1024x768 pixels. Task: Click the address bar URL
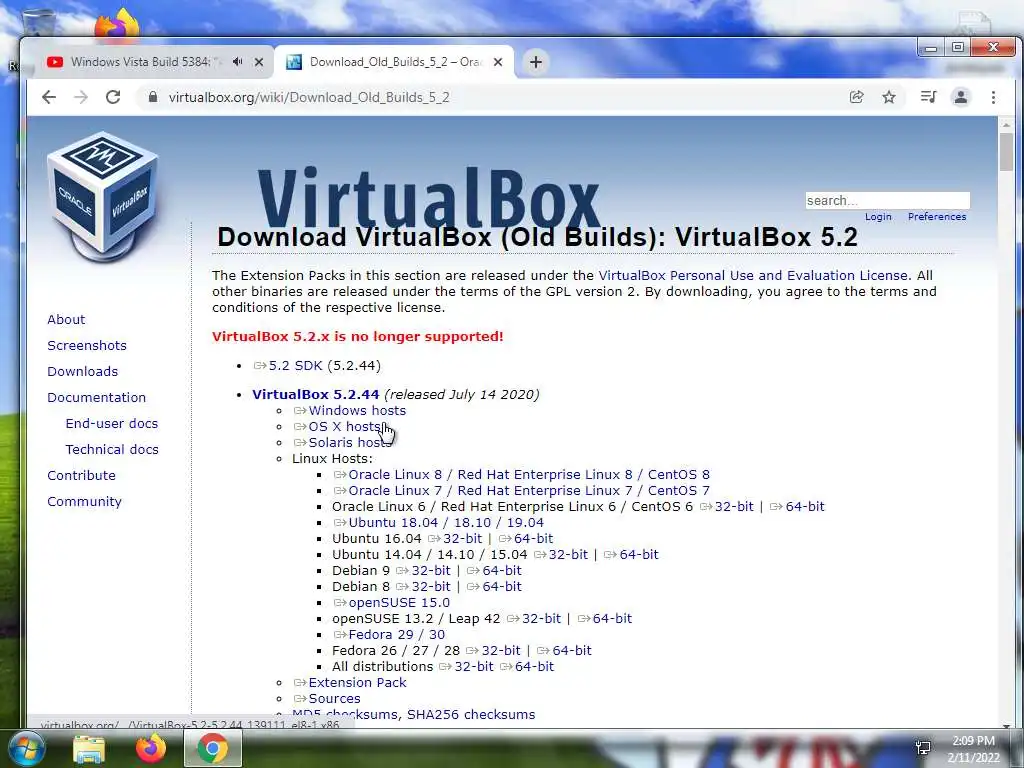coord(309,97)
